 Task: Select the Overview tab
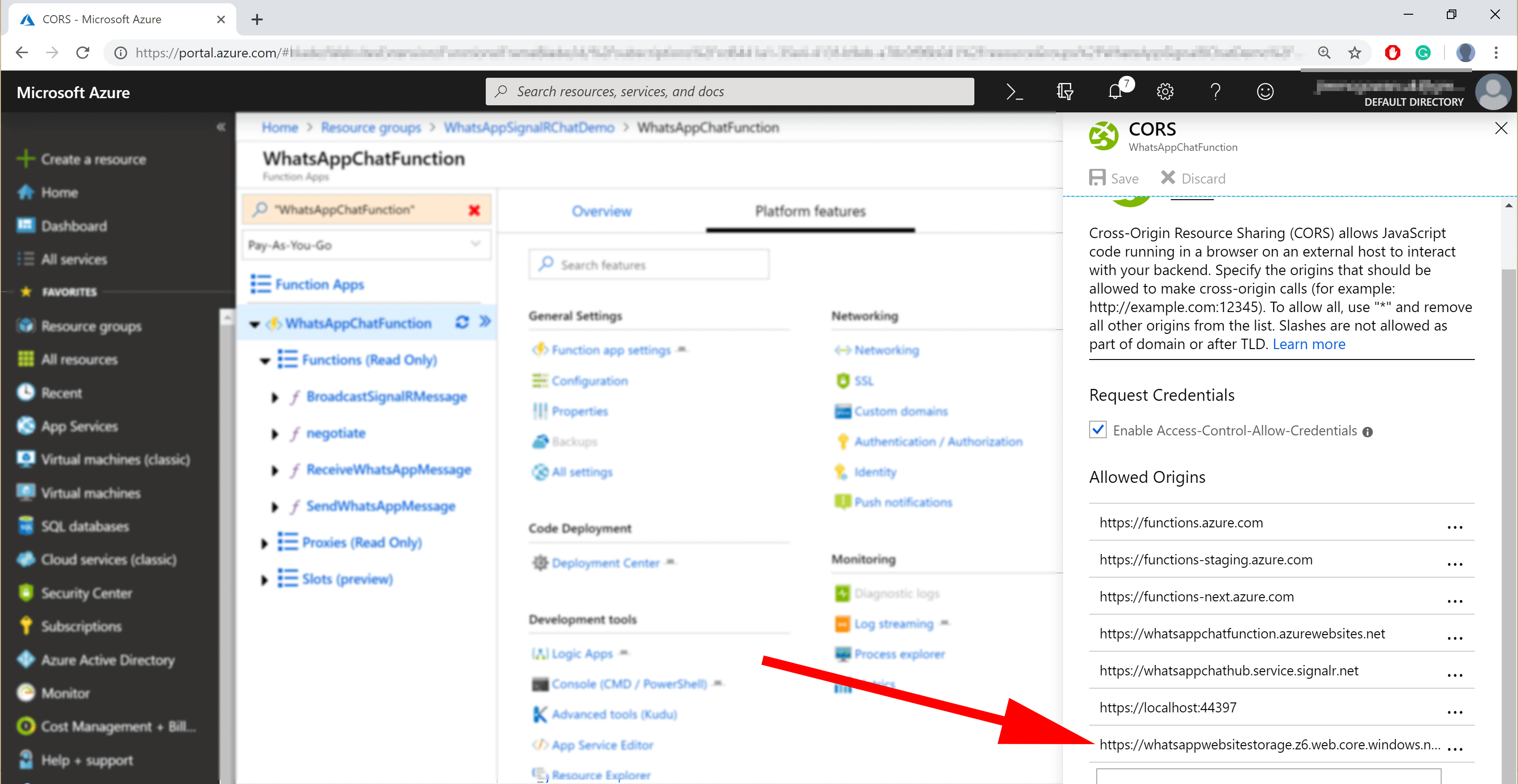click(x=601, y=211)
